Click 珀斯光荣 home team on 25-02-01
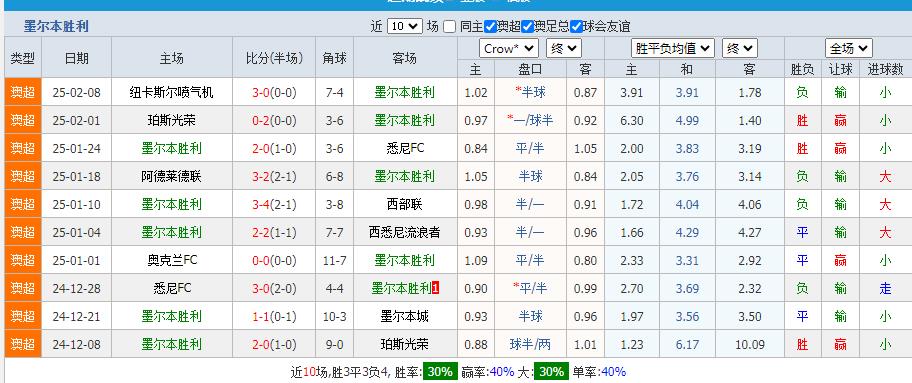 (x=172, y=120)
